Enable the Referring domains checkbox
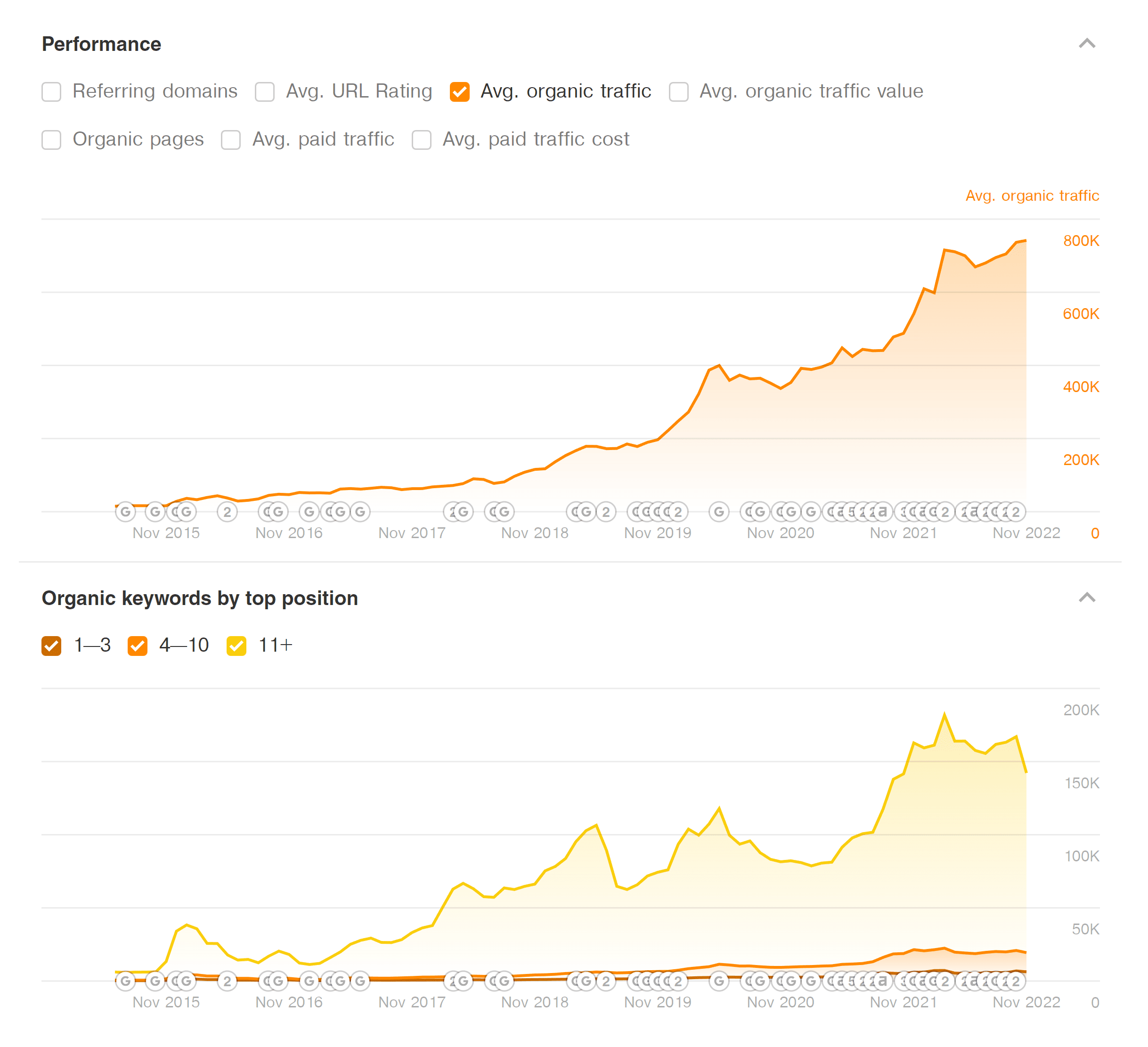Screen dimensions: 1148x1047 click(x=51, y=91)
